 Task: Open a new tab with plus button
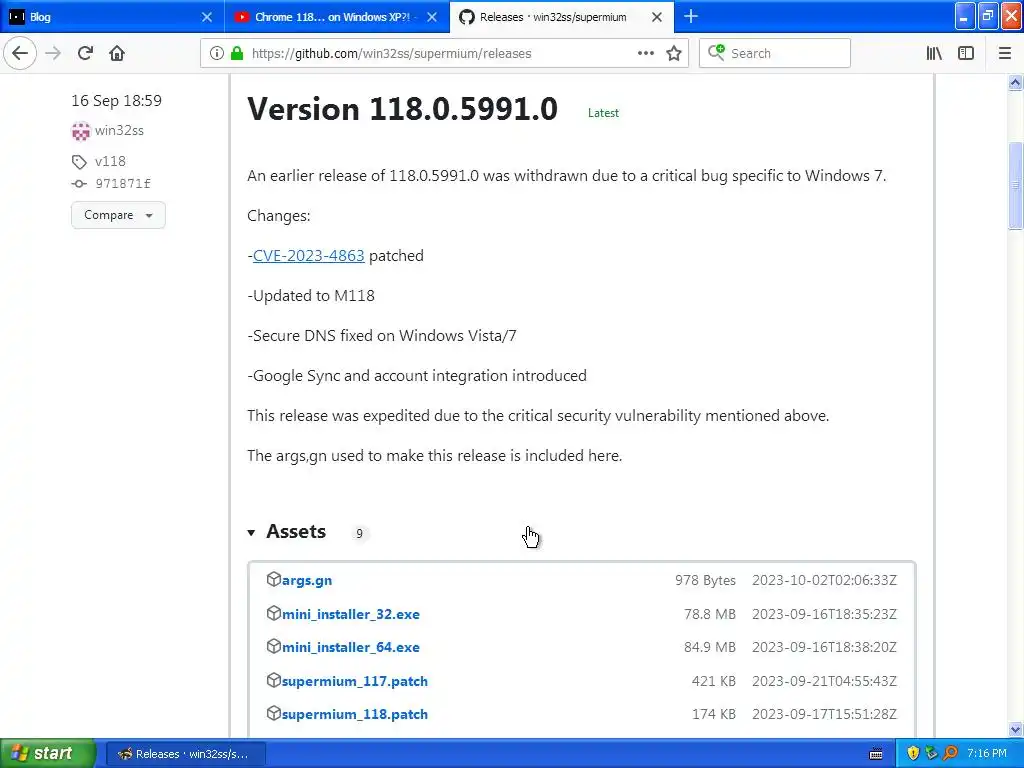point(690,16)
